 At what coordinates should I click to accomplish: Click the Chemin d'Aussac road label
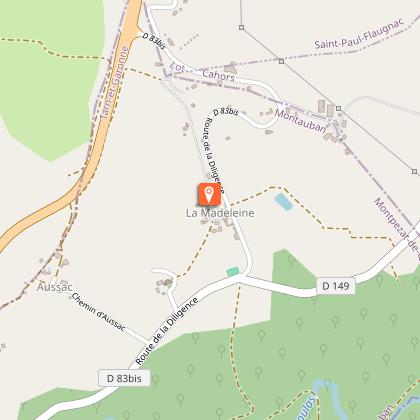click(x=99, y=312)
